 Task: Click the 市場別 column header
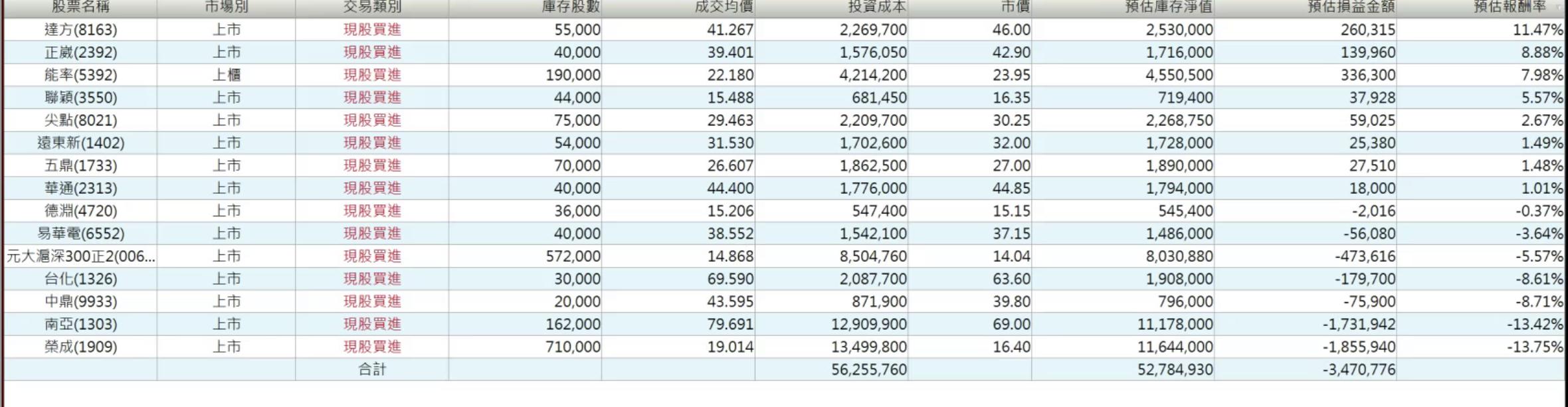(x=226, y=7)
